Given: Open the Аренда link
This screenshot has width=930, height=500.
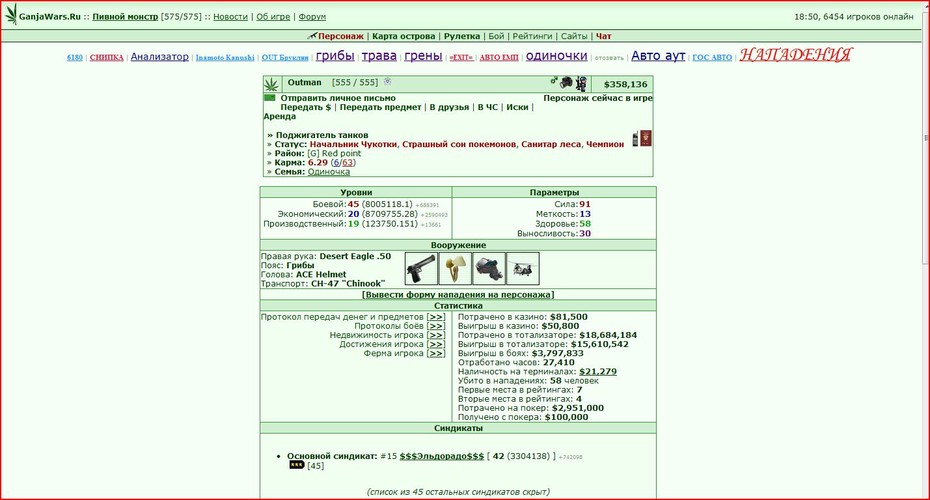Looking at the screenshot, I should pos(279,116).
